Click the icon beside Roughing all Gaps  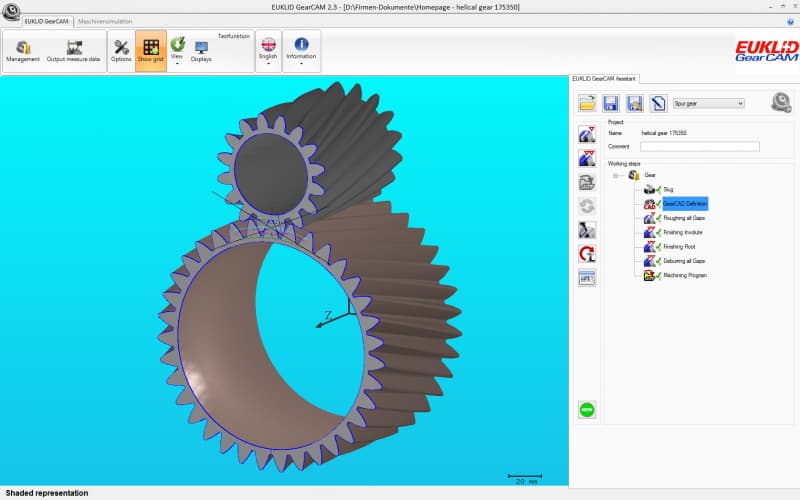coord(649,218)
